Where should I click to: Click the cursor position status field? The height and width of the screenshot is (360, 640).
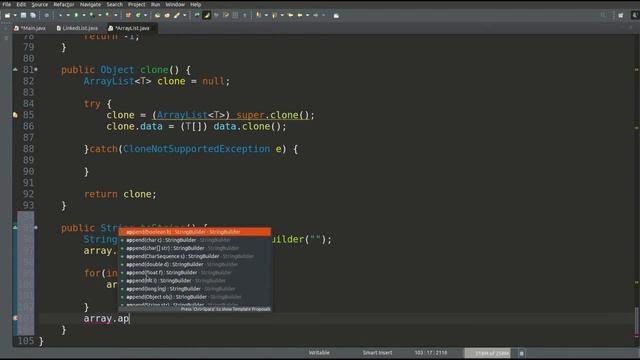(431, 353)
